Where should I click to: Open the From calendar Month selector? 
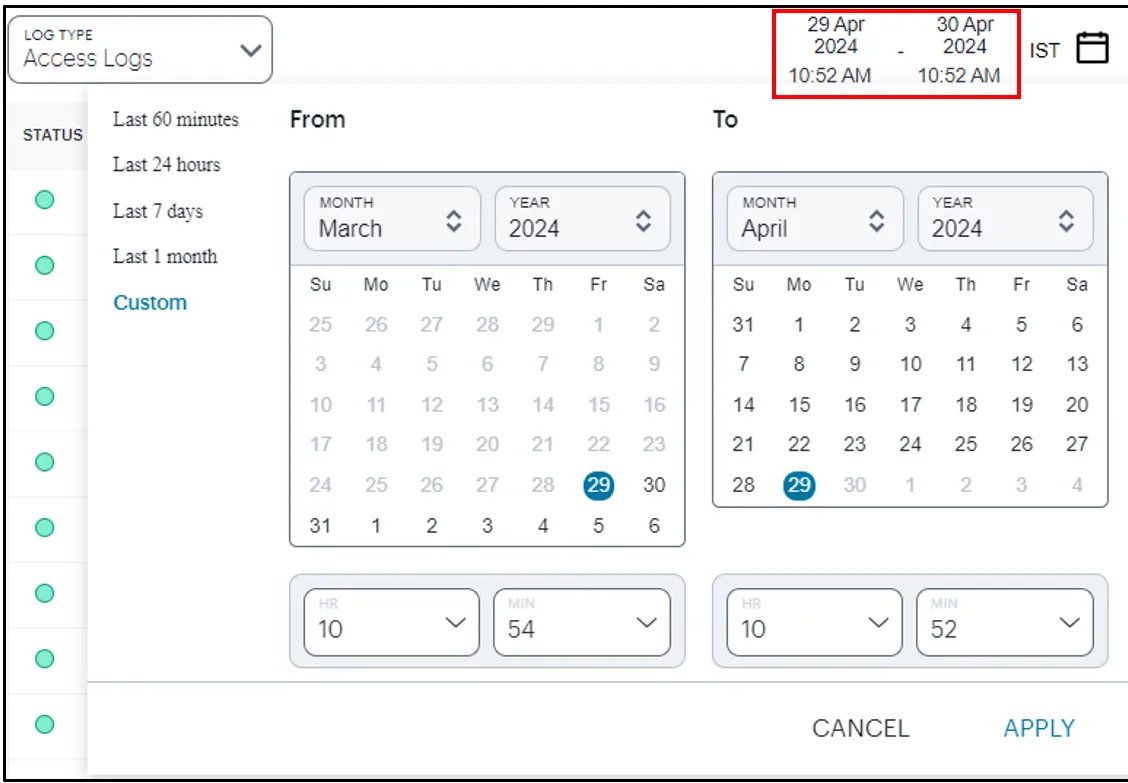point(392,219)
